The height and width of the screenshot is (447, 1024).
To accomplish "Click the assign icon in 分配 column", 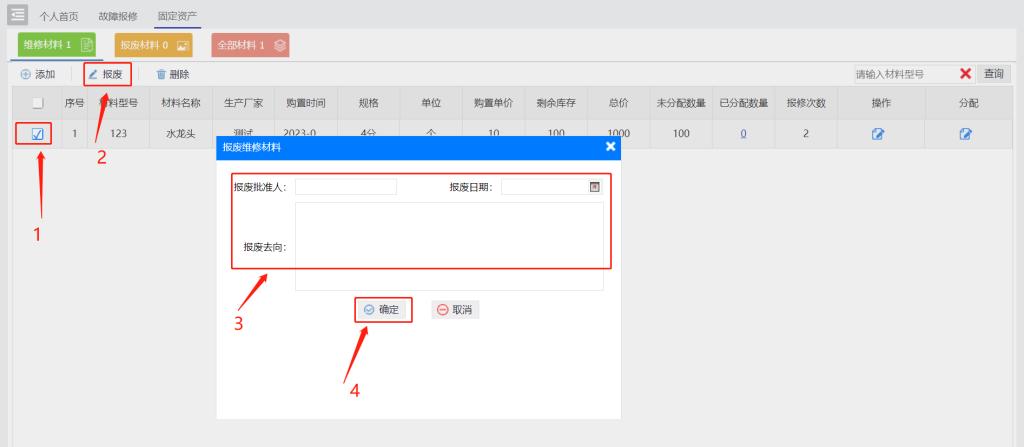I will (x=965, y=134).
